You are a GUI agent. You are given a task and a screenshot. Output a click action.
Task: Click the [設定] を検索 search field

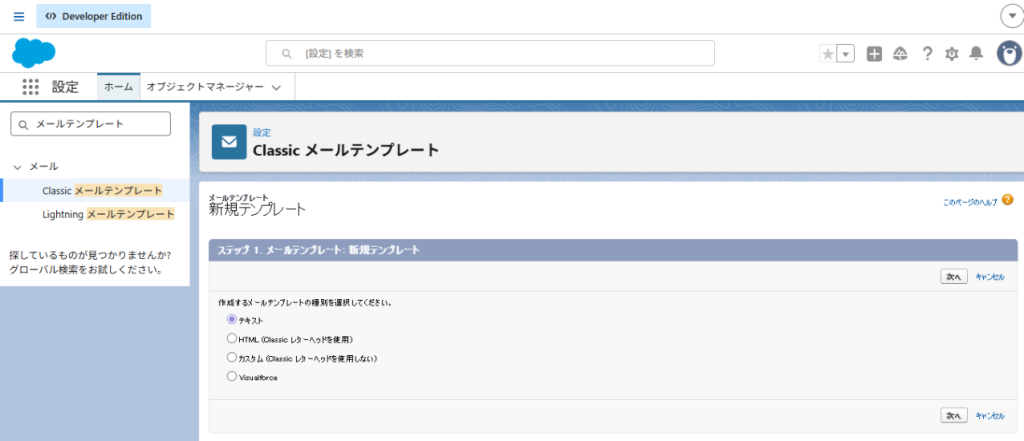coord(490,53)
